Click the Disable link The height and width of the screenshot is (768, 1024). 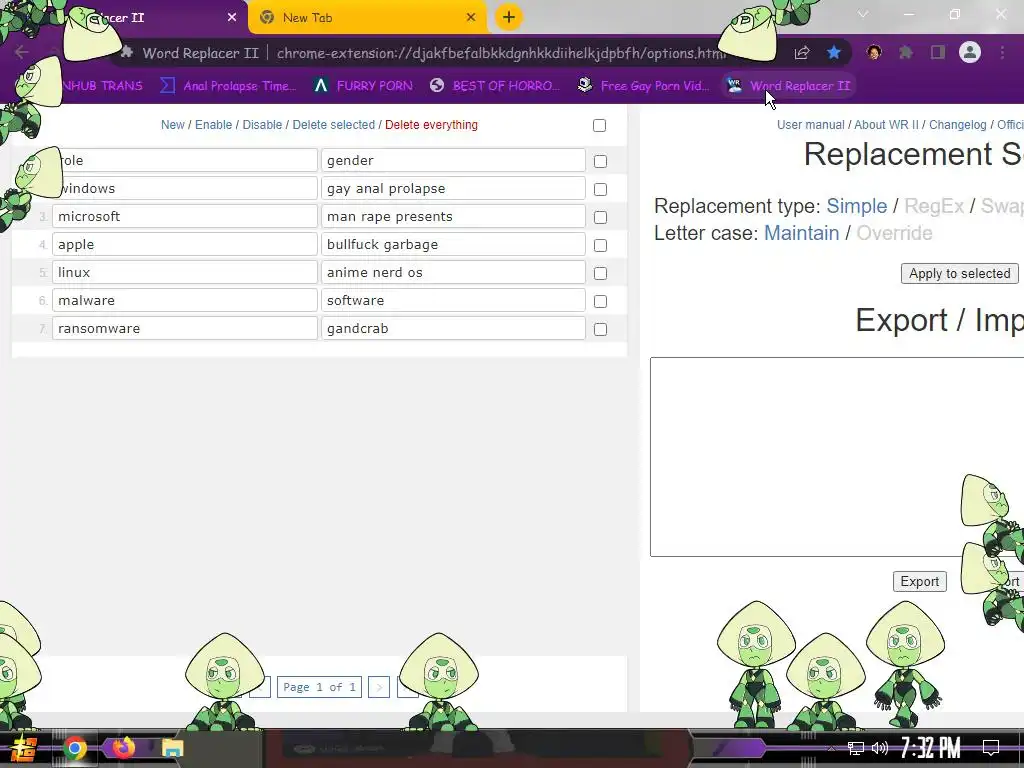tap(262, 125)
